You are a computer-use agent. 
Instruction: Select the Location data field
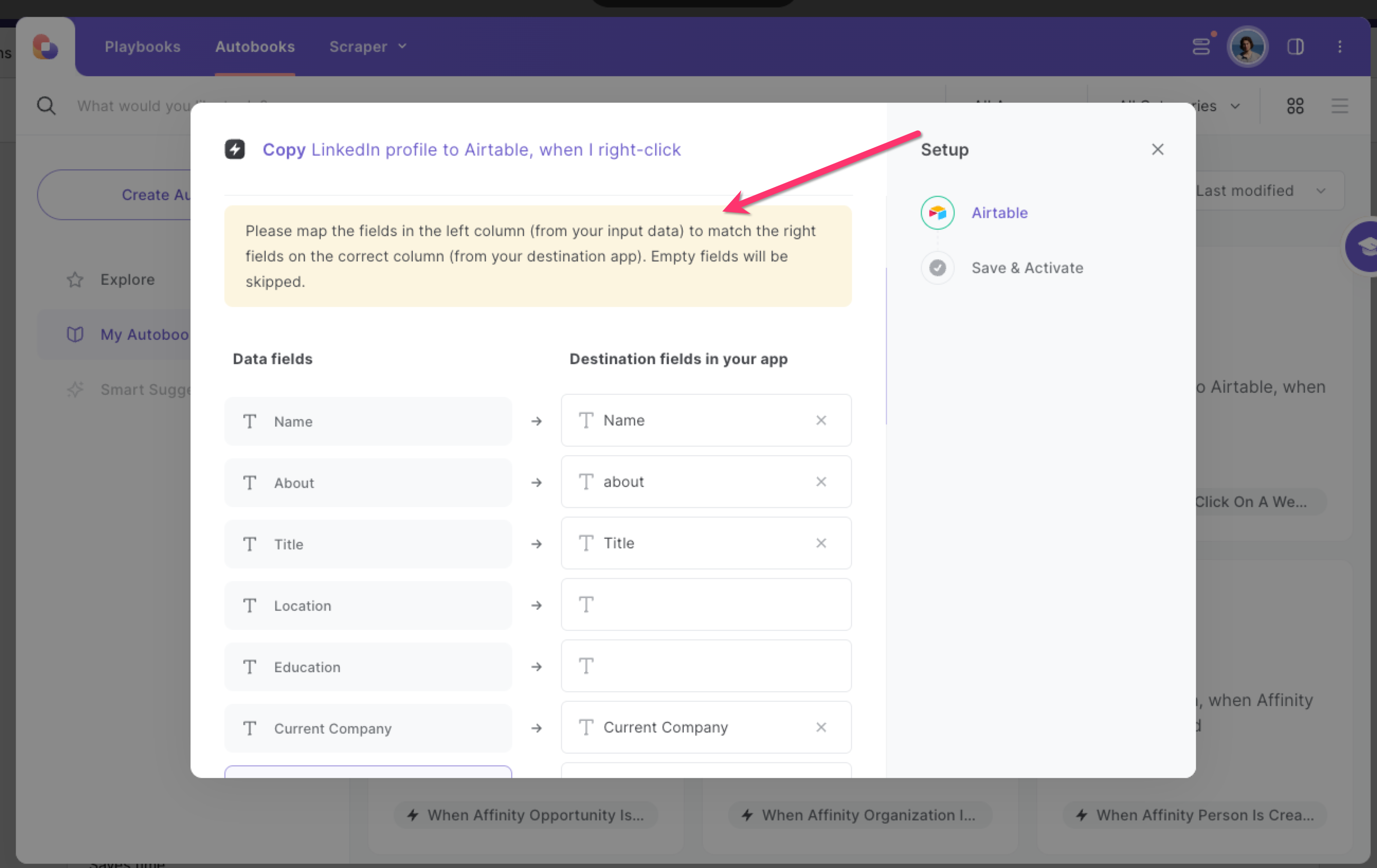[368, 605]
